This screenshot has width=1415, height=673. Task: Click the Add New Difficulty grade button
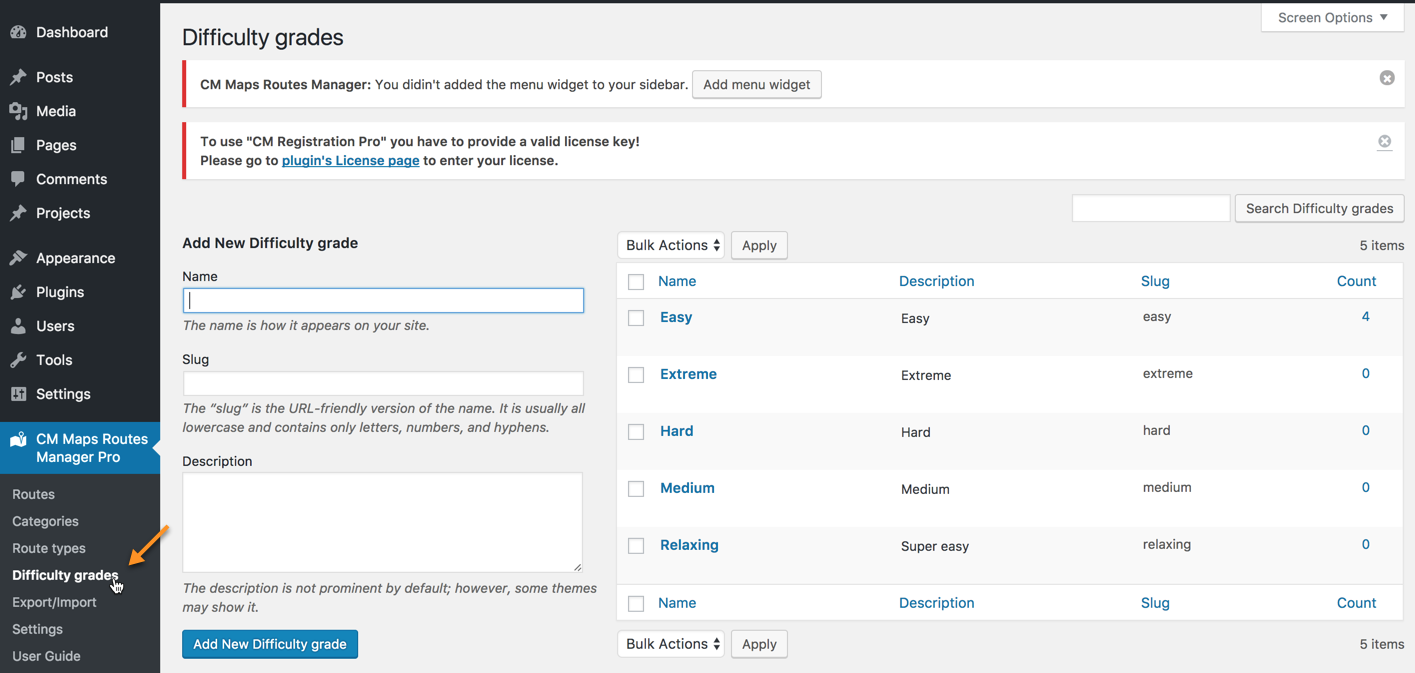coord(270,644)
